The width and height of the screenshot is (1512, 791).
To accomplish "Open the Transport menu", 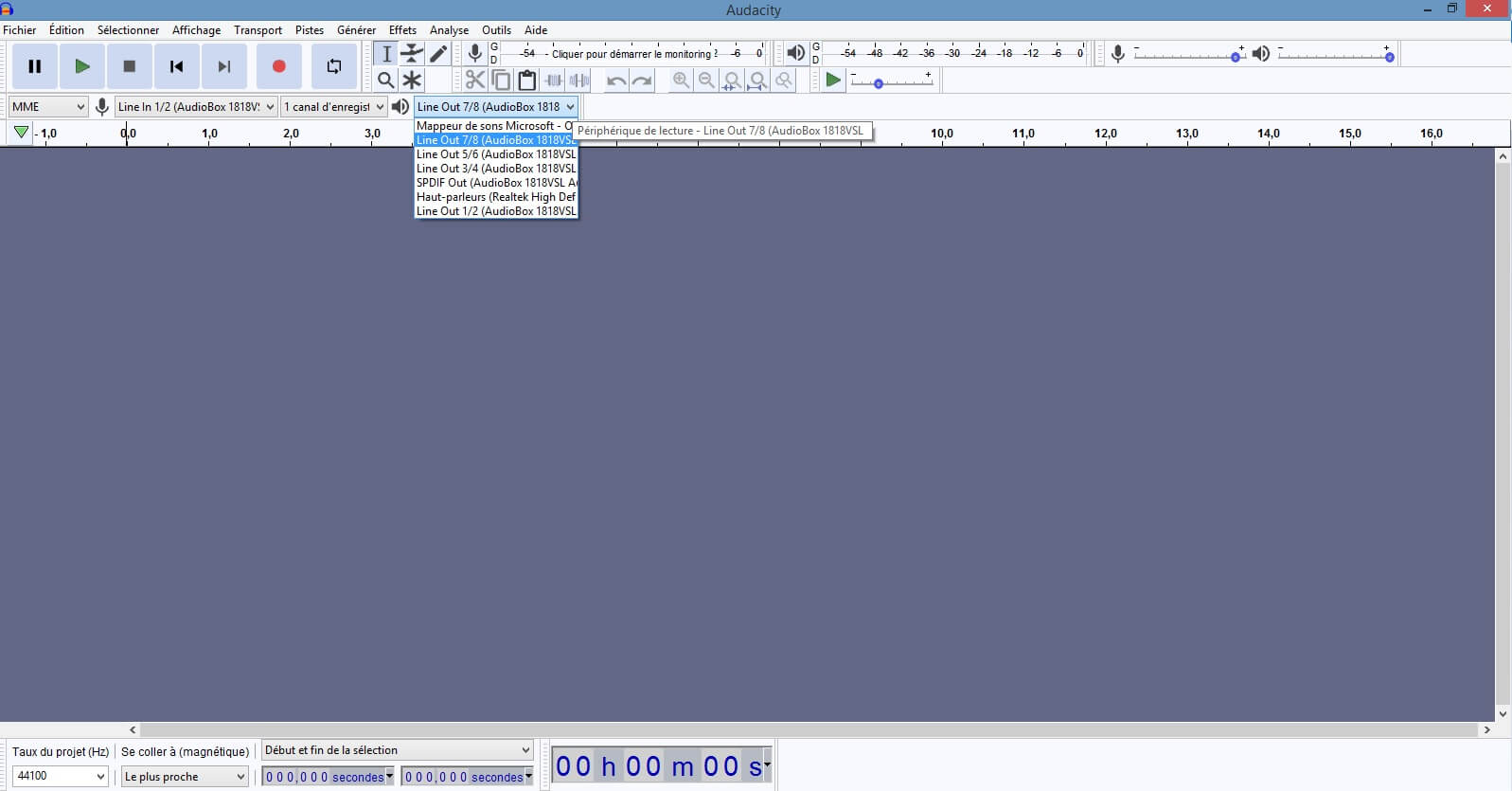I will tap(258, 30).
